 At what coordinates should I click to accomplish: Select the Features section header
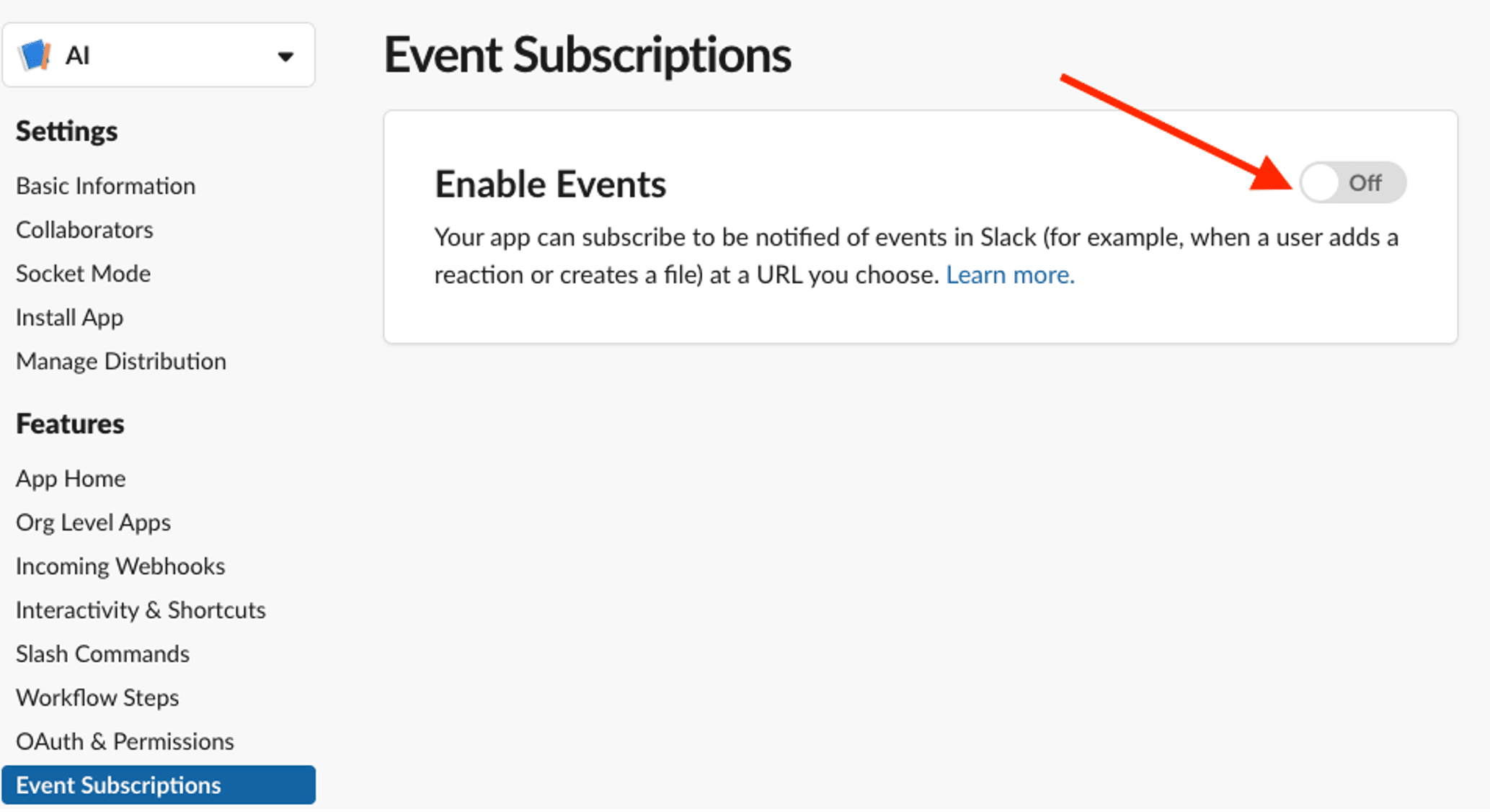point(70,424)
